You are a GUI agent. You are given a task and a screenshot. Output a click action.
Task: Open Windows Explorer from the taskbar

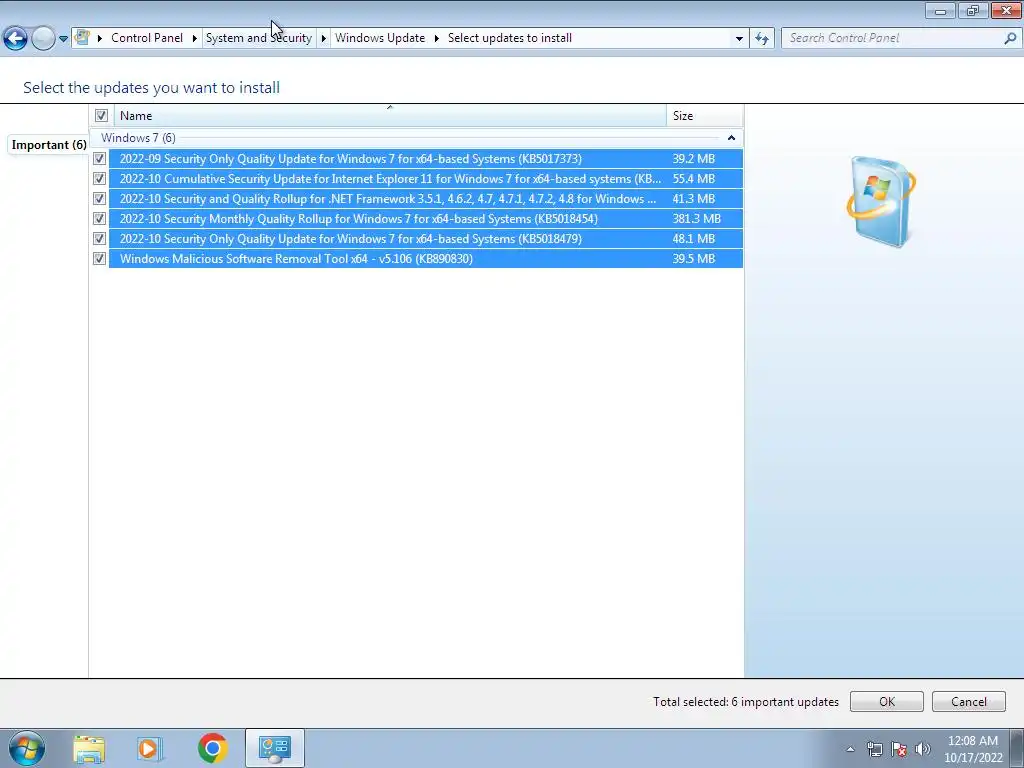89,748
